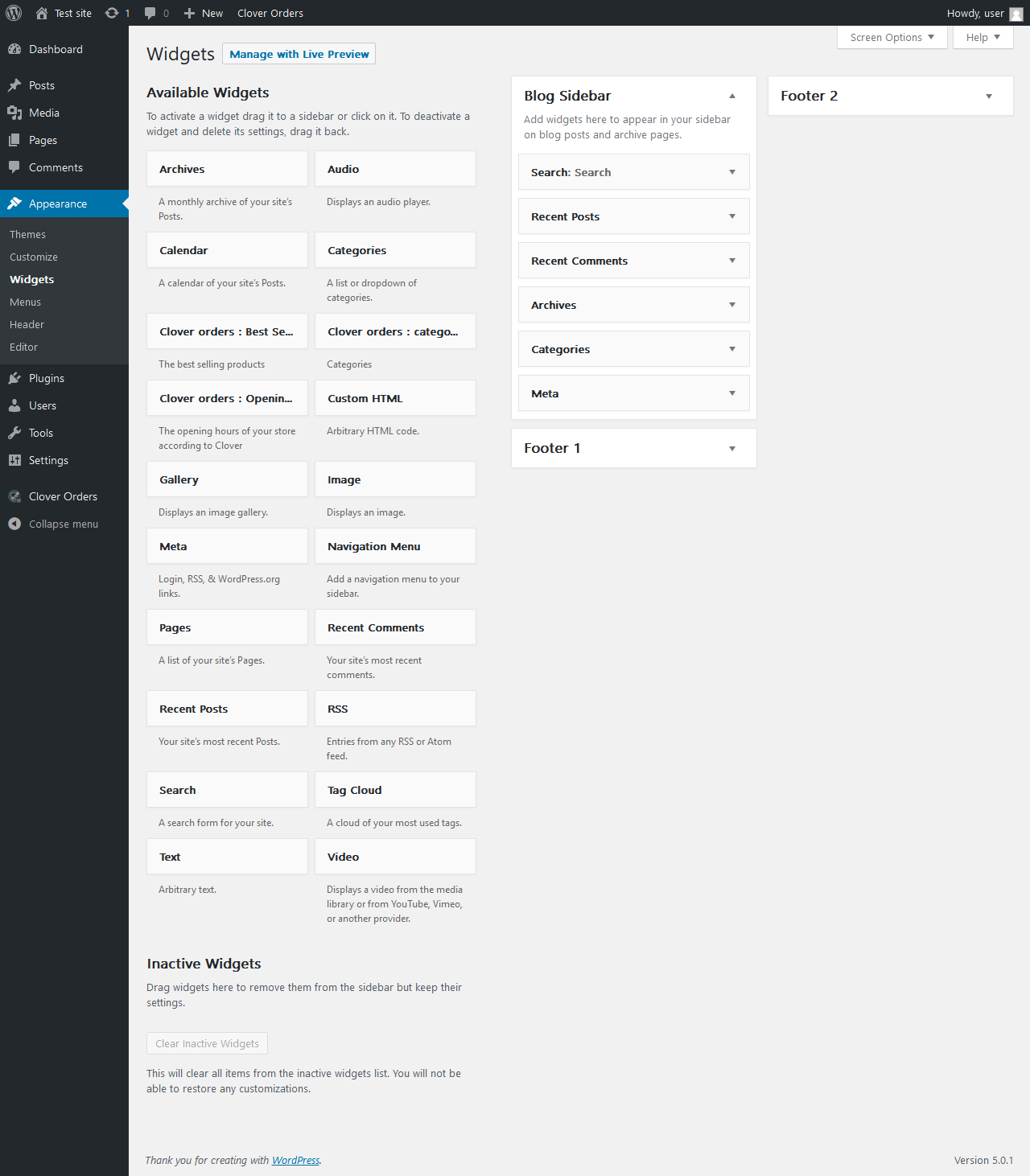1030x1176 pixels.
Task: Click Clover Orders in the admin bar
Action: 270,13
